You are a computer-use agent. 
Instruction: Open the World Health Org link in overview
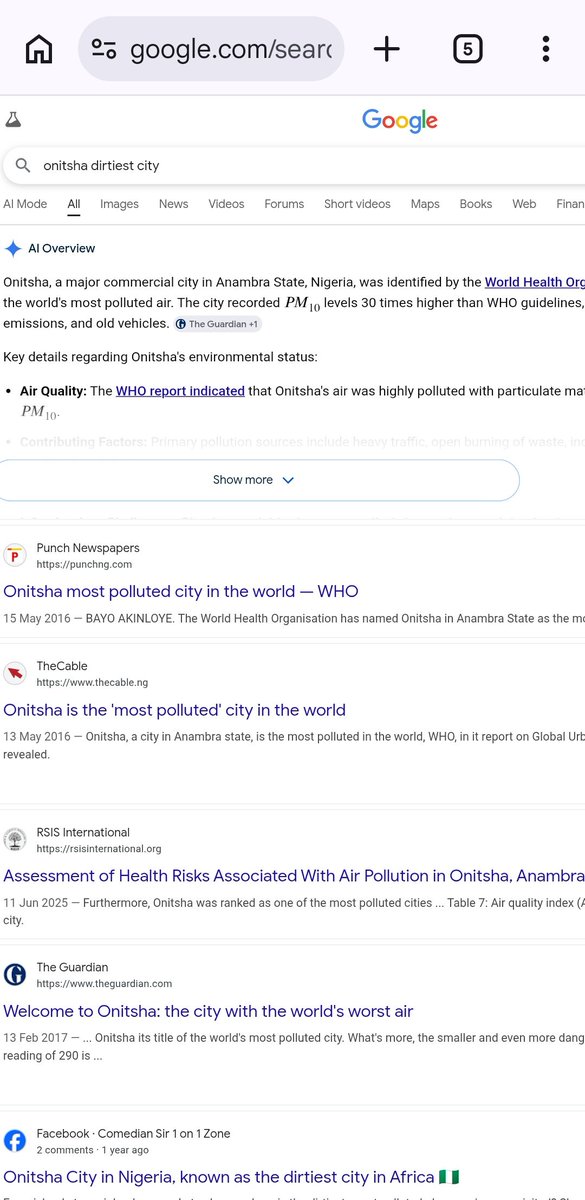(x=535, y=283)
